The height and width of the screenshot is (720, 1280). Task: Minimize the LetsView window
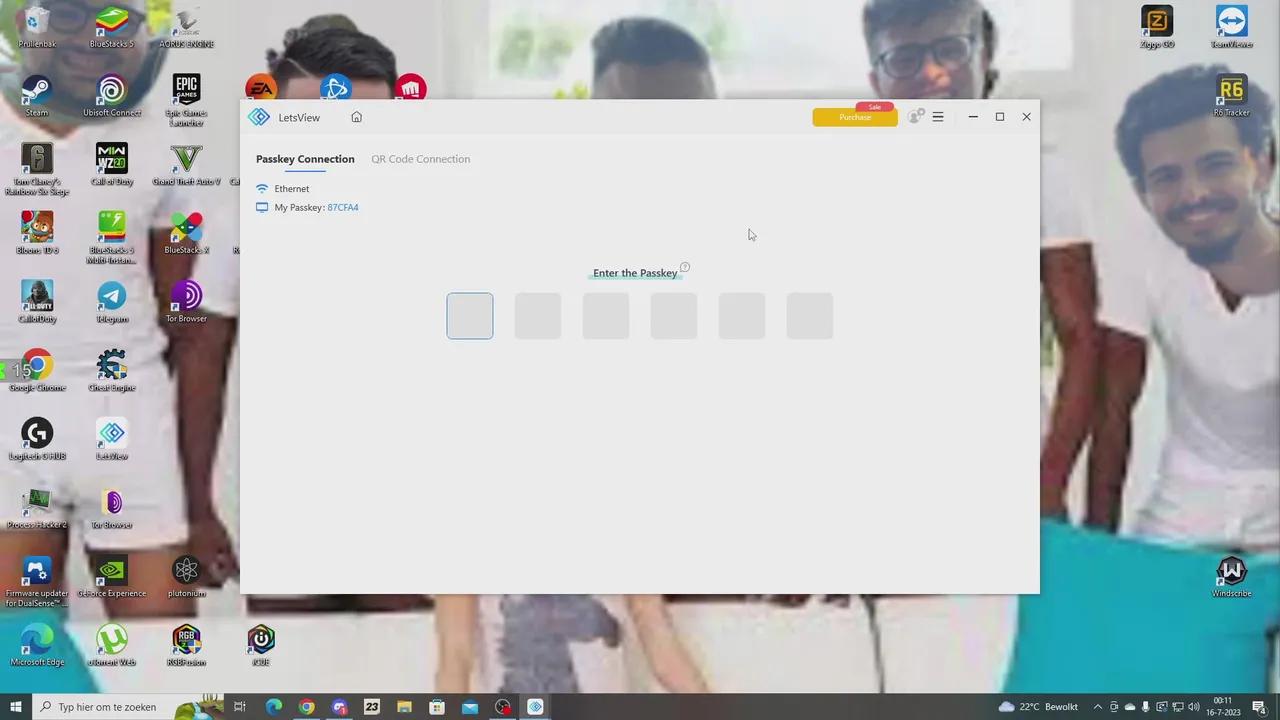(x=973, y=117)
